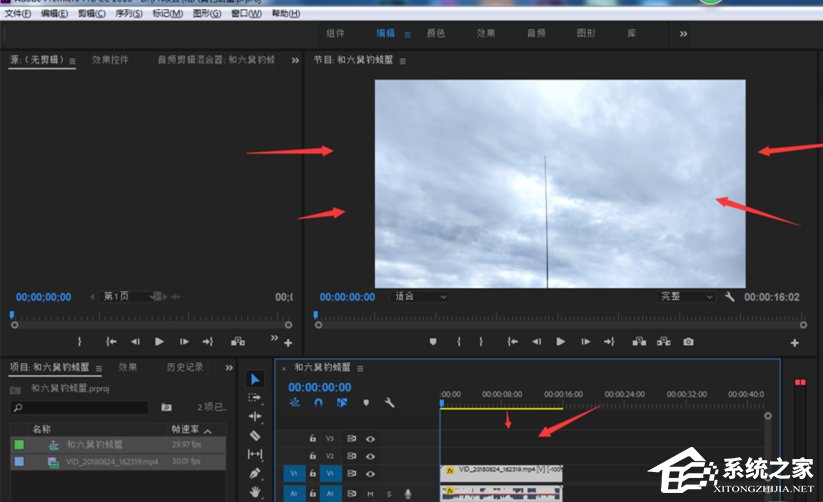Toggle V1 track output eye
823x502 pixels.
(370, 474)
